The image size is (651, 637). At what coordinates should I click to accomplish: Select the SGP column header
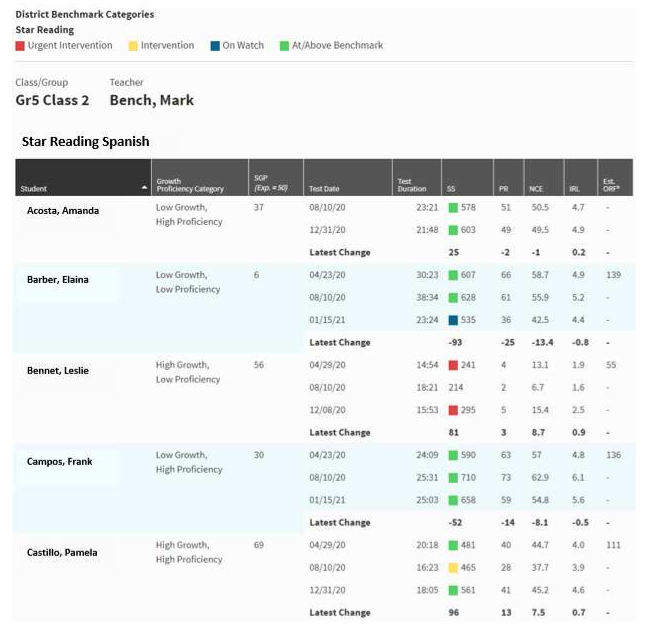[x=276, y=177]
